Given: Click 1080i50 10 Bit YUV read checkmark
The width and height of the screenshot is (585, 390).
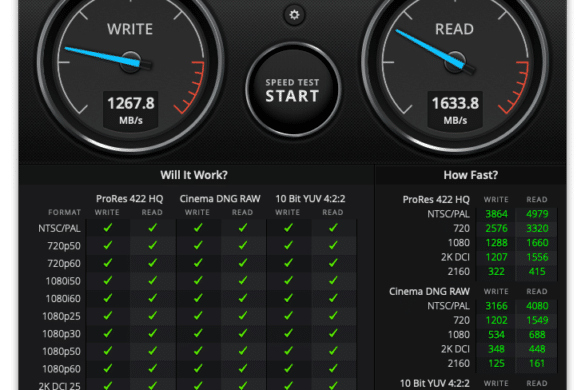Looking at the screenshot, I should [x=333, y=280].
